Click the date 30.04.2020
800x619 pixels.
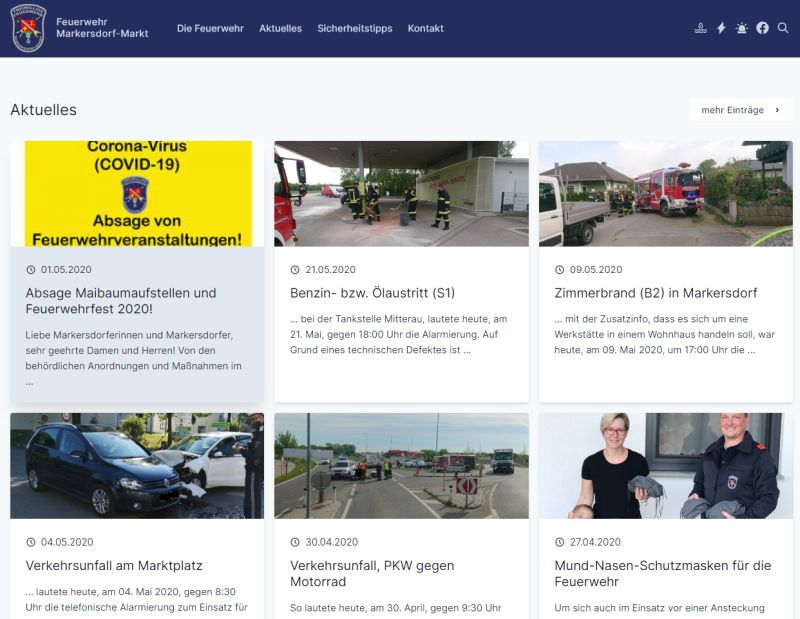(332, 542)
